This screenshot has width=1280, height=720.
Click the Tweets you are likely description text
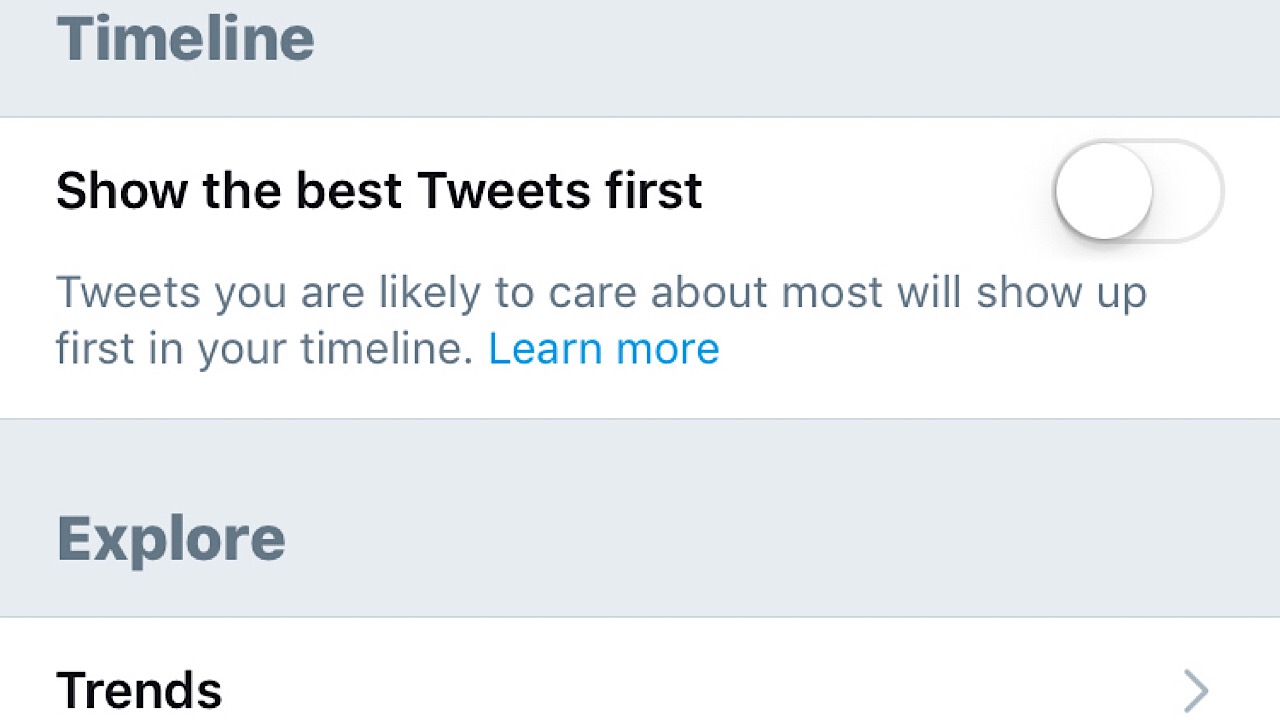(x=600, y=294)
